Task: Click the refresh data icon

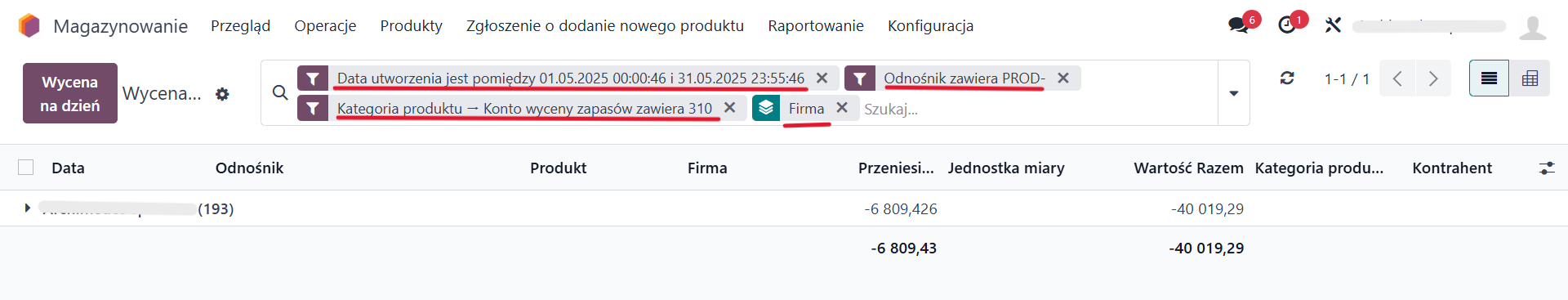Action: point(1287,78)
